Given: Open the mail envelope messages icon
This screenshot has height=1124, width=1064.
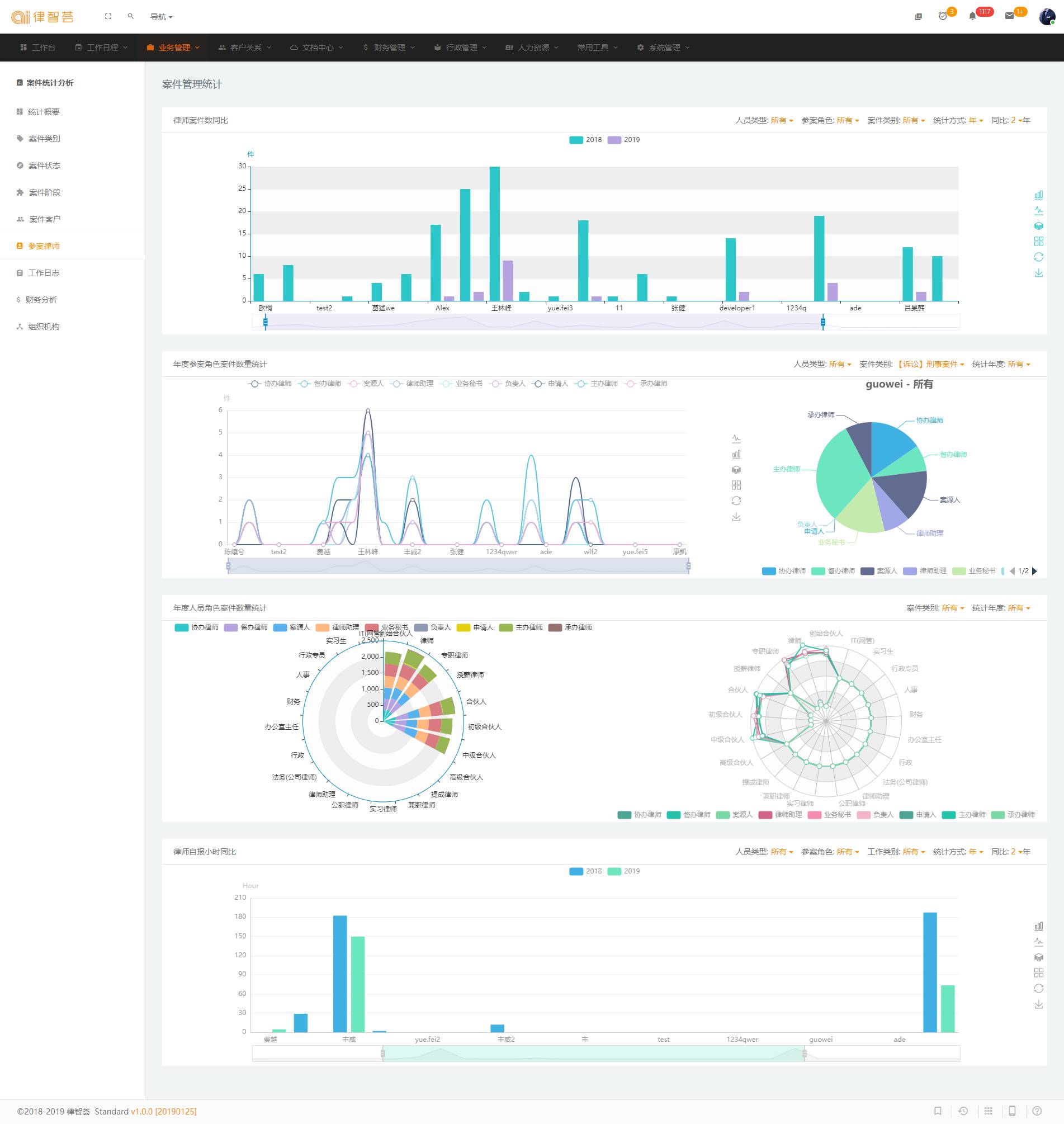Looking at the screenshot, I should coord(1009,16).
